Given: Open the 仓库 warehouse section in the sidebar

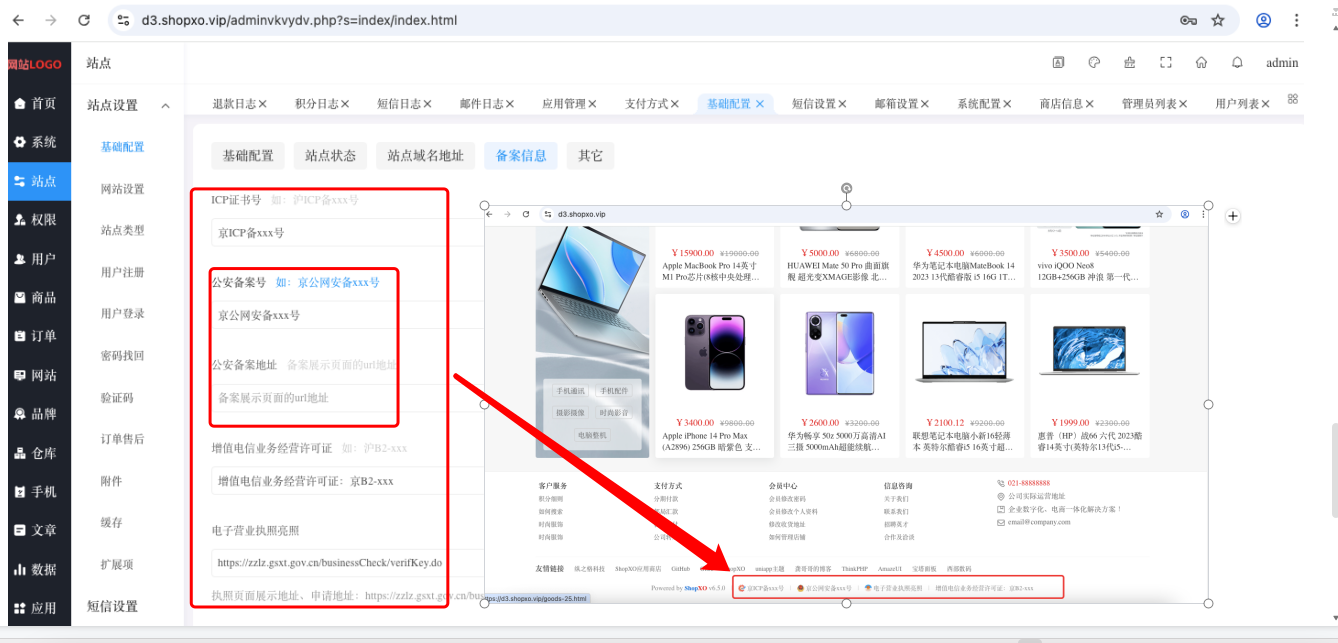Looking at the screenshot, I should tap(35, 453).
